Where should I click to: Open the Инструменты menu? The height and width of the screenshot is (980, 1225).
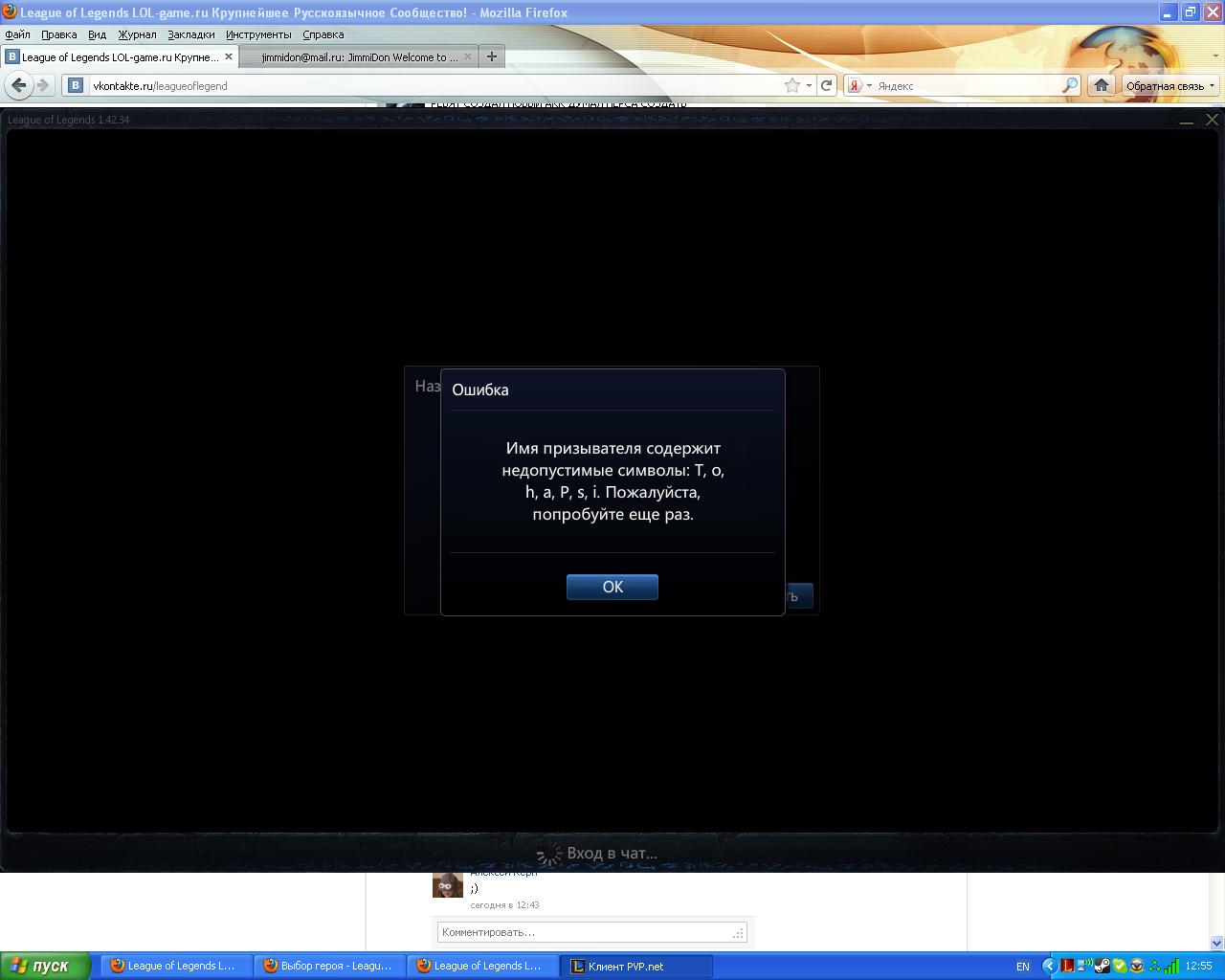point(258,34)
